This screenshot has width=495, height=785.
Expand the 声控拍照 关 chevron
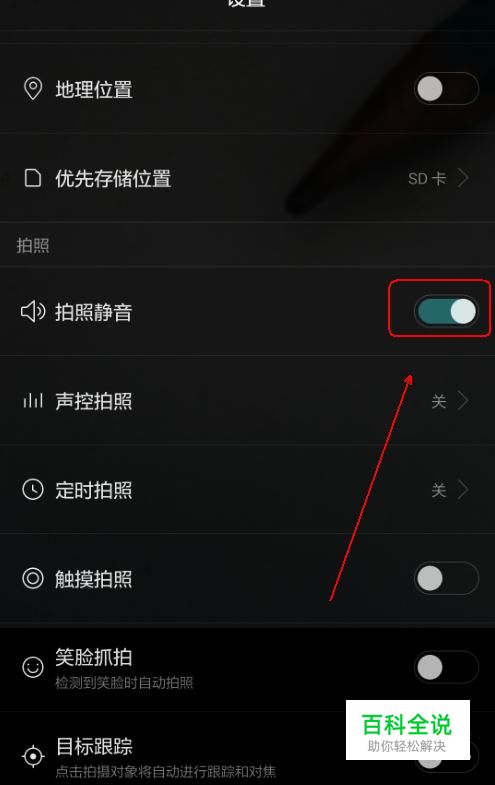(x=463, y=401)
